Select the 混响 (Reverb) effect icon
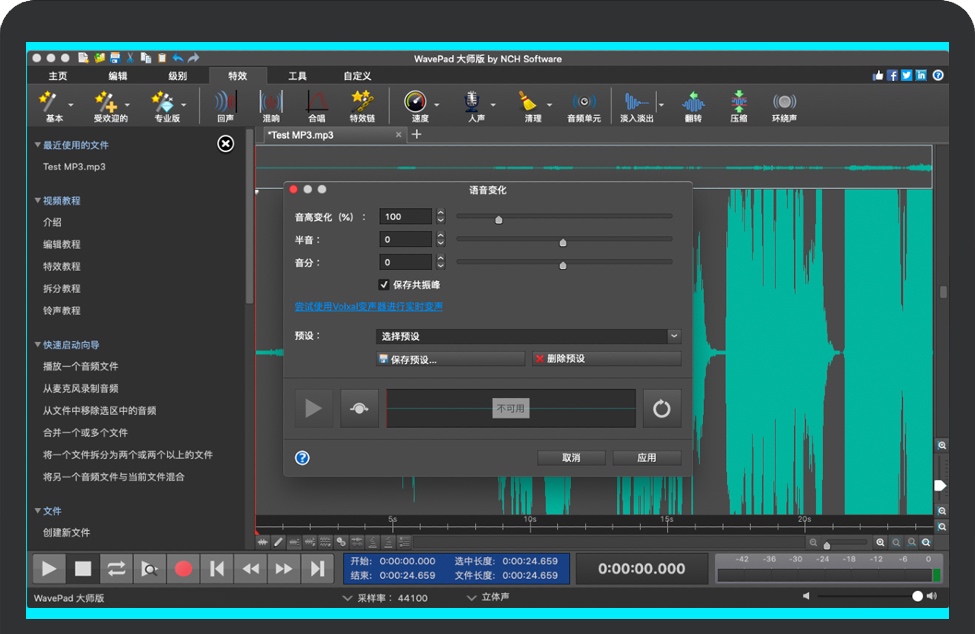Viewport: 975px width, 634px height. click(270, 105)
